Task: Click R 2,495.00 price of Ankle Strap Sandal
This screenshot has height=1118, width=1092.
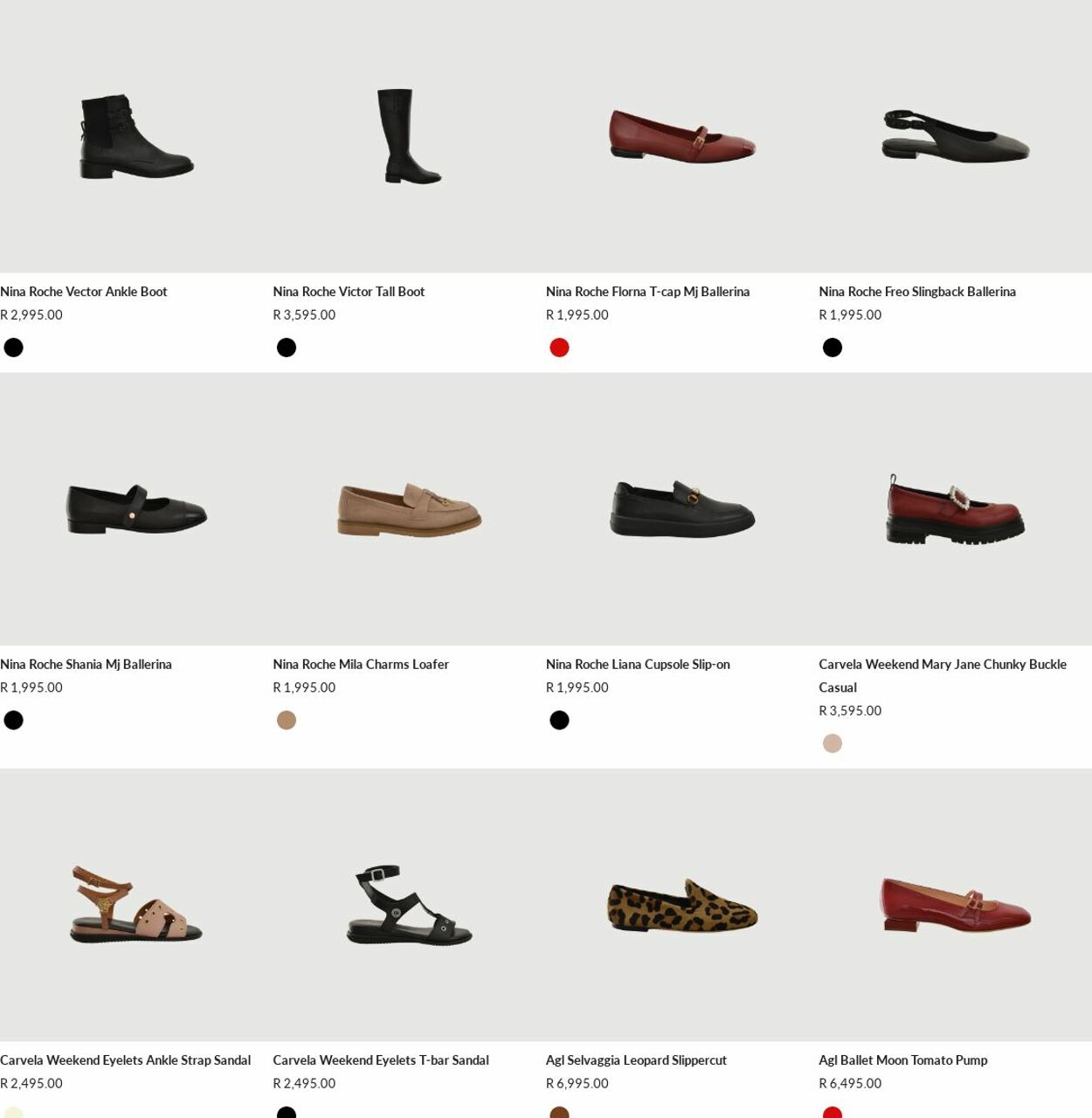Action: click(x=31, y=1084)
